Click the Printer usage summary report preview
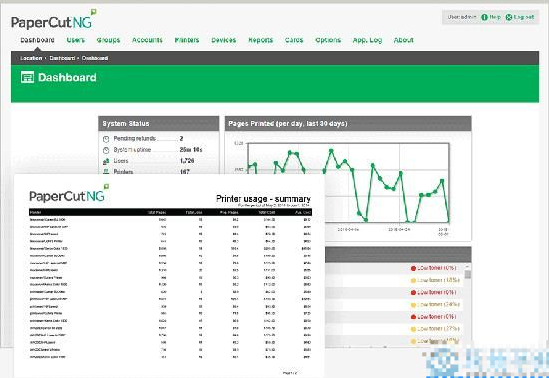This screenshot has width=549, height=378. pyautogui.click(x=169, y=275)
